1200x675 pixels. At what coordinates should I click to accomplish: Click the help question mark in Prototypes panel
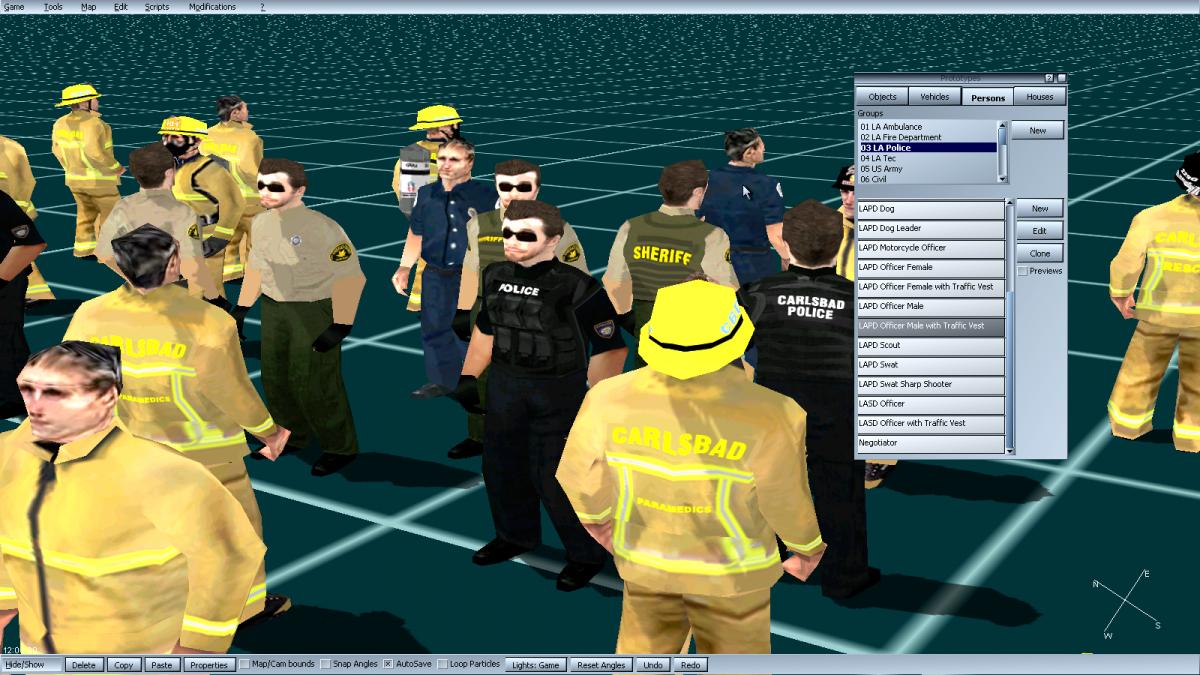pos(1049,78)
